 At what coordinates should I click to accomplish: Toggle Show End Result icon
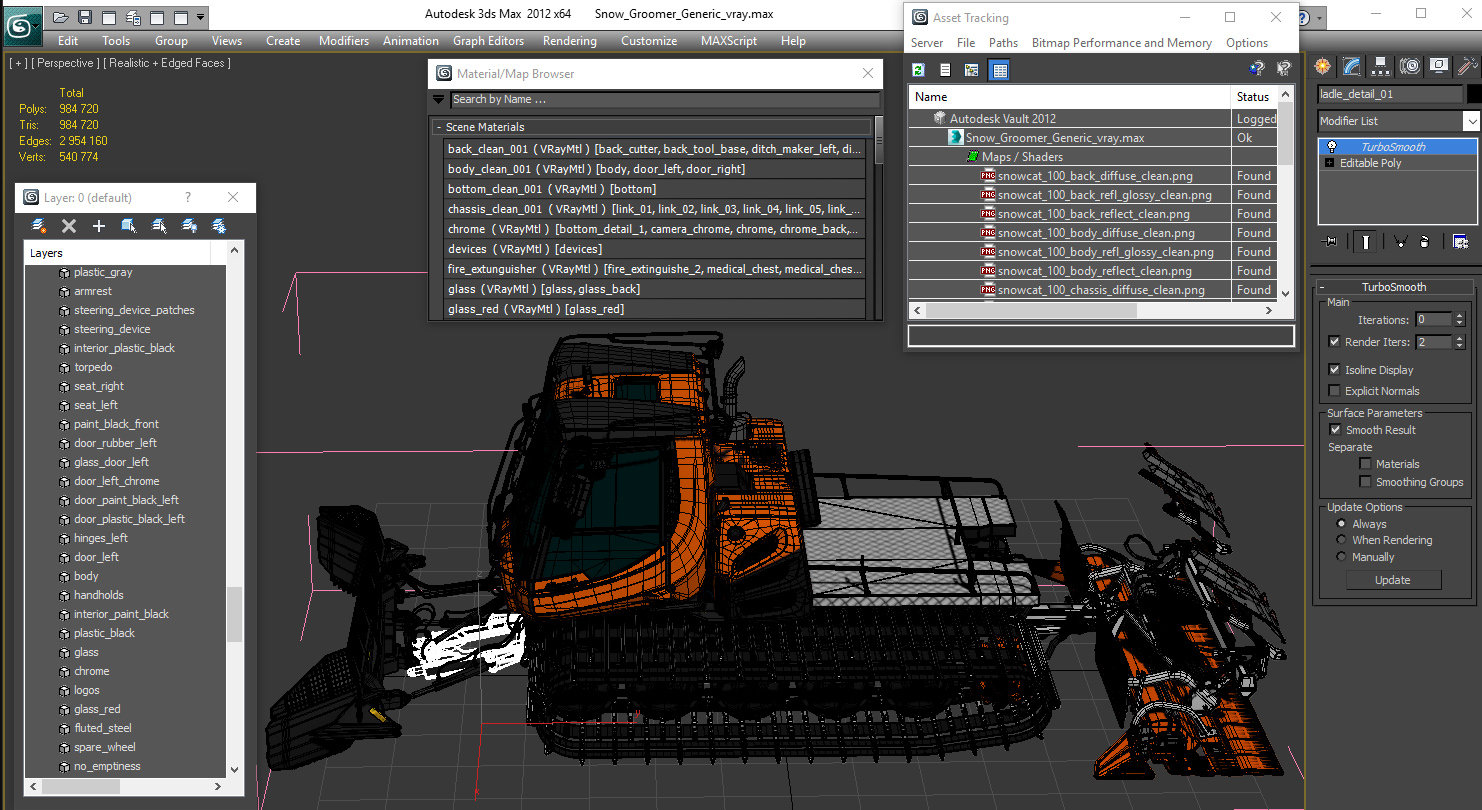click(1366, 241)
